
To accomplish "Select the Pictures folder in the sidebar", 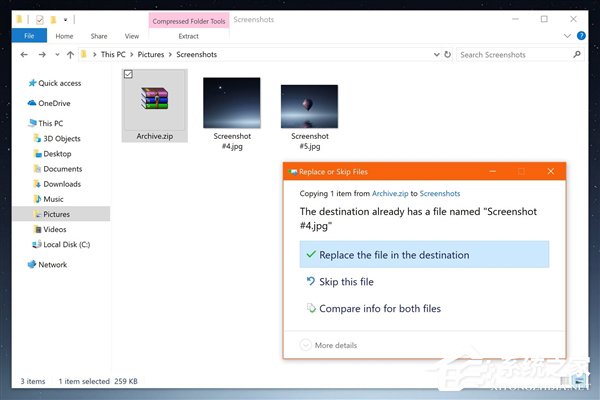I will click(61, 214).
